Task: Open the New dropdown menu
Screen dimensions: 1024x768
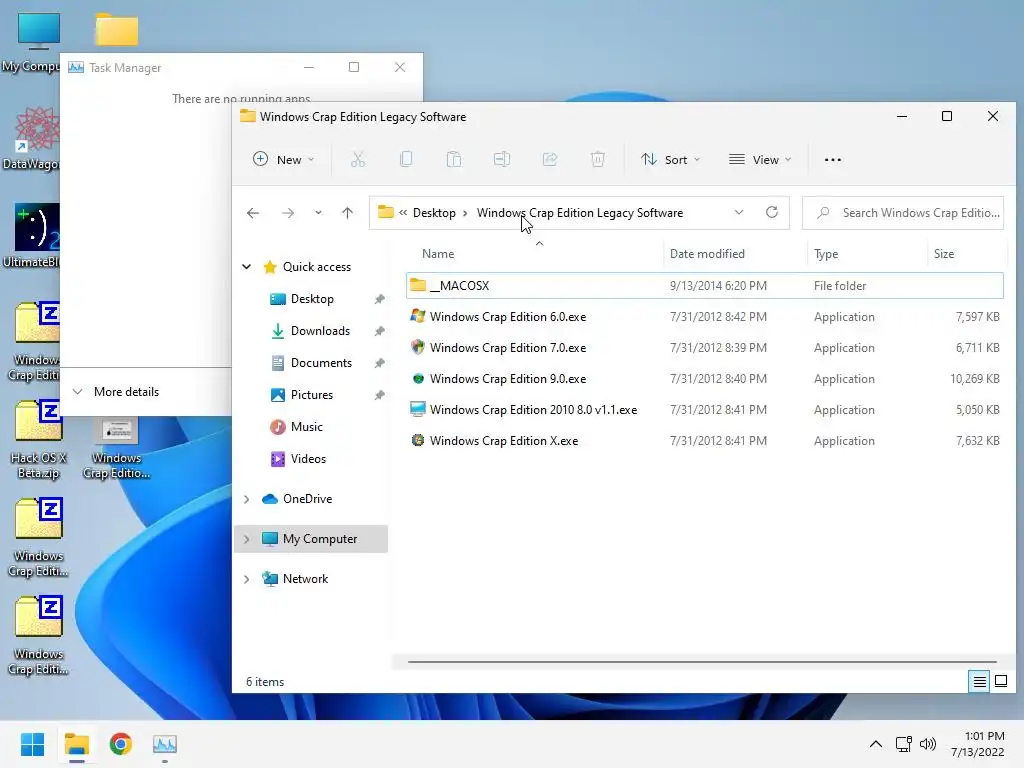Action: (283, 159)
